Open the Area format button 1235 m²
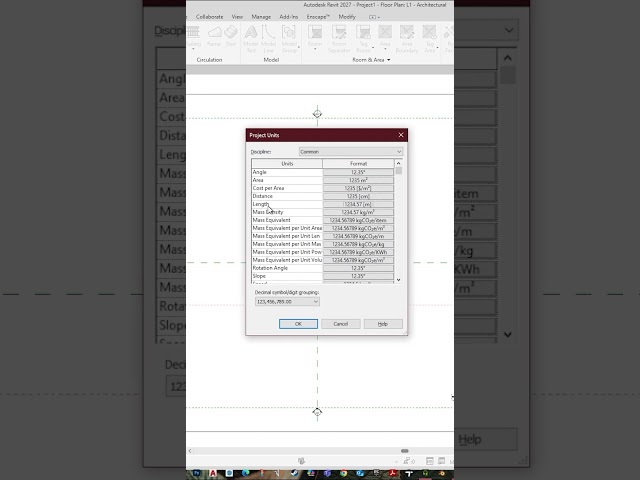 pos(358,180)
